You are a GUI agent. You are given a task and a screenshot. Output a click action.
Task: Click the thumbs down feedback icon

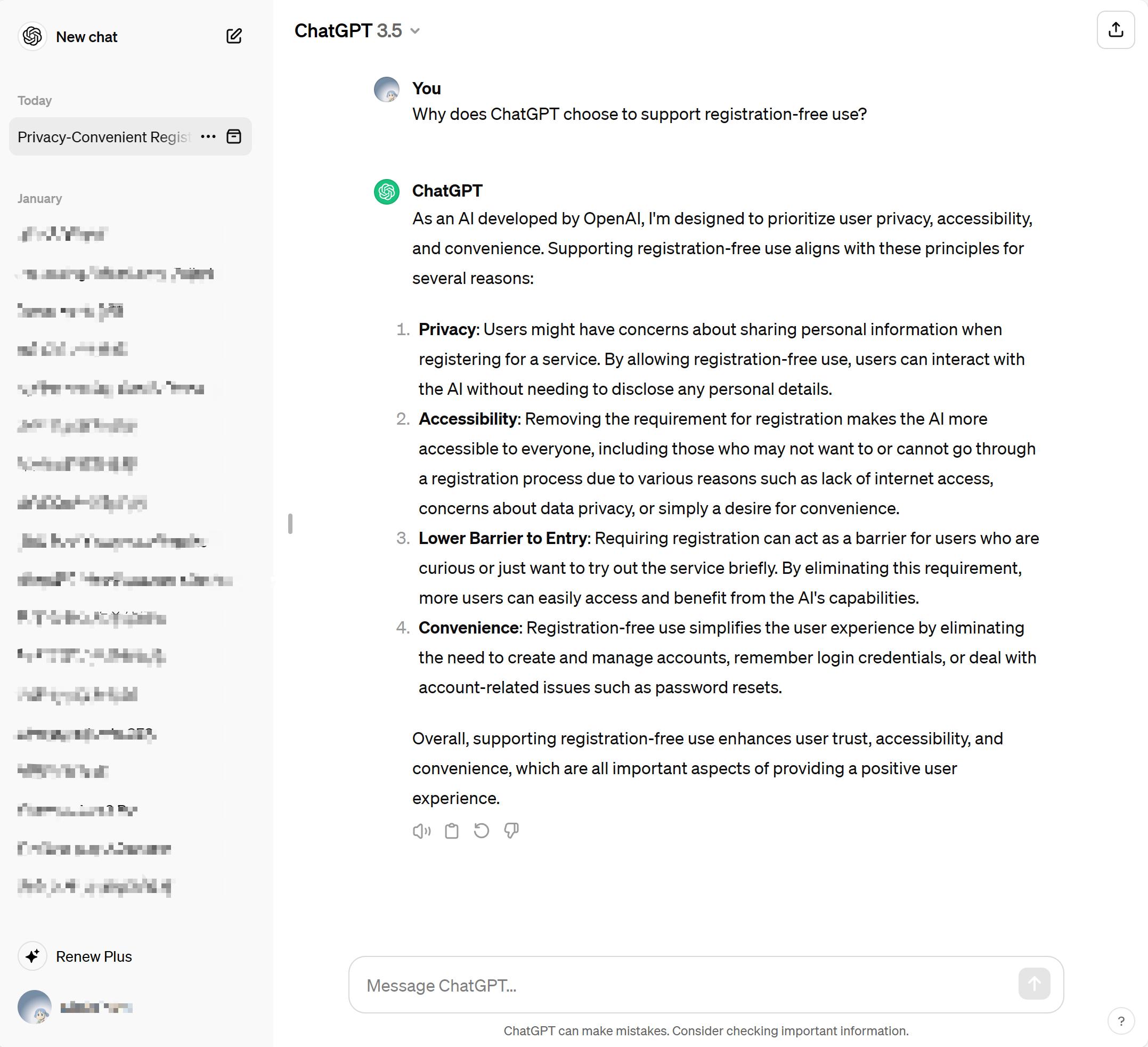511,831
